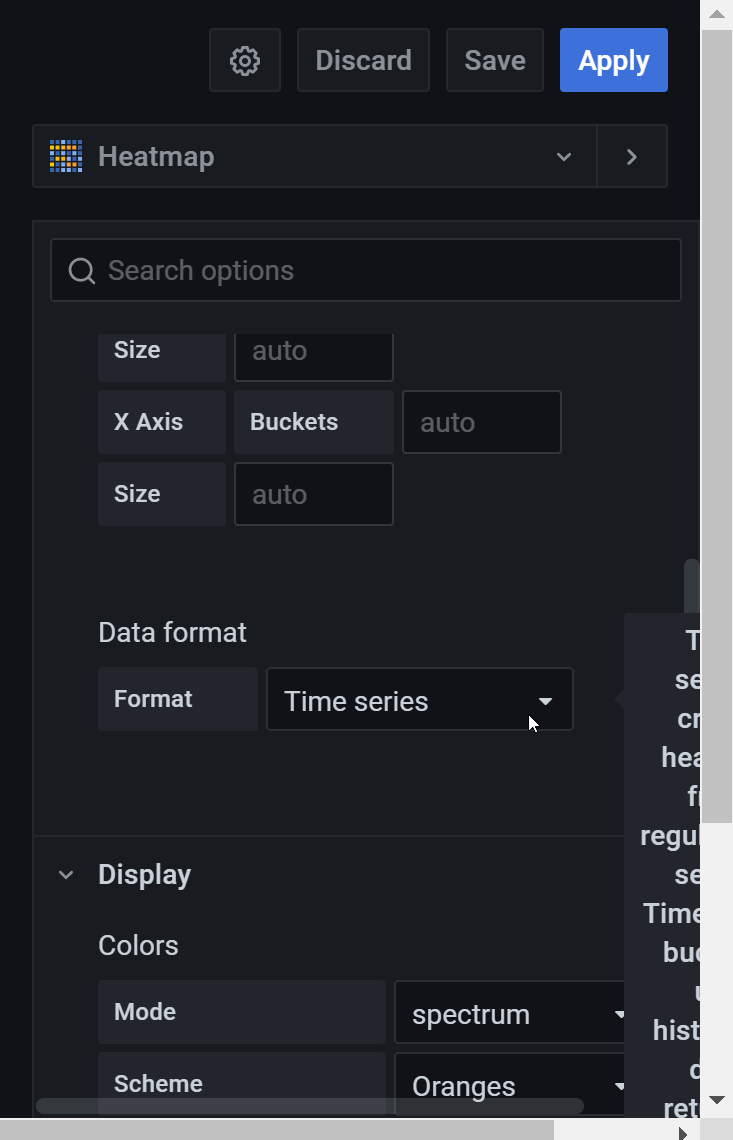This screenshot has height=1140, width=733.
Task: Discard the panel edits
Action: click(363, 60)
